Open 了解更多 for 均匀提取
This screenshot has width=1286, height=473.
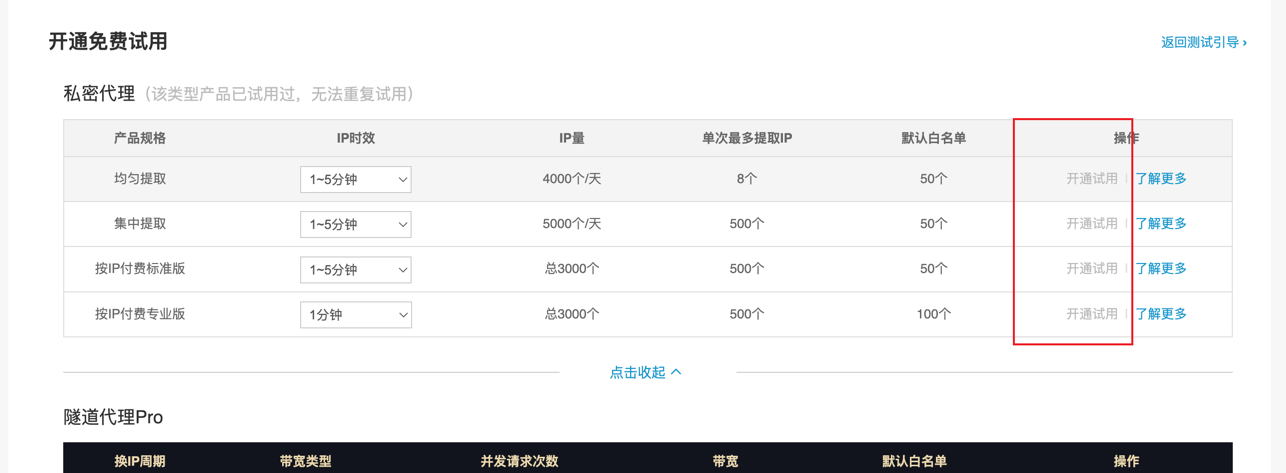pyautogui.click(x=1161, y=179)
